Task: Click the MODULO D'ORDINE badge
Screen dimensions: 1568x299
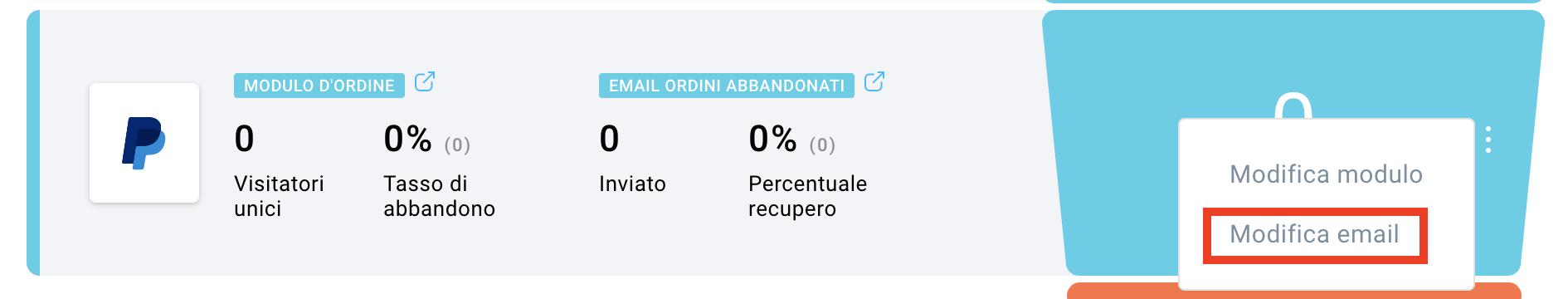Action: (319, 86)
